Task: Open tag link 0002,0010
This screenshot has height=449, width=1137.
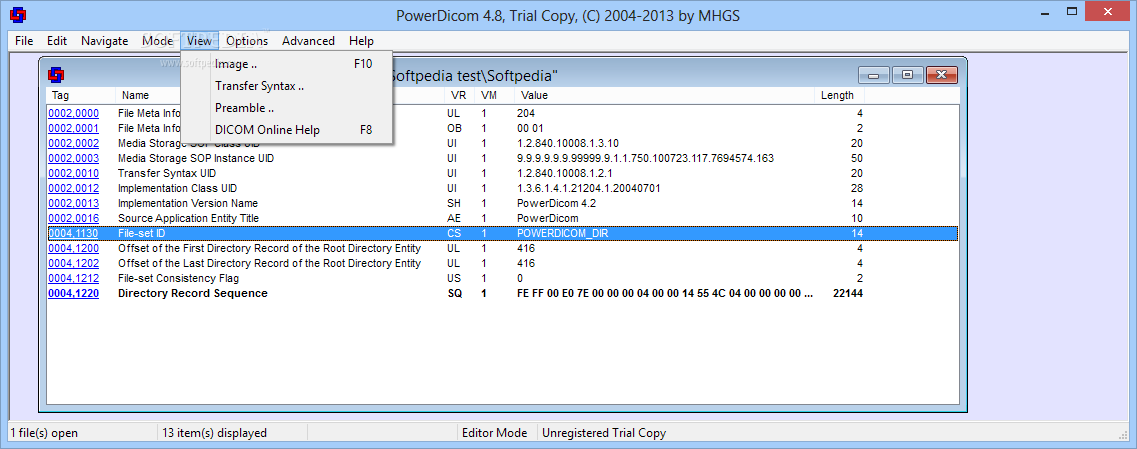Action: pyautogui.click(x=73, y=173)
